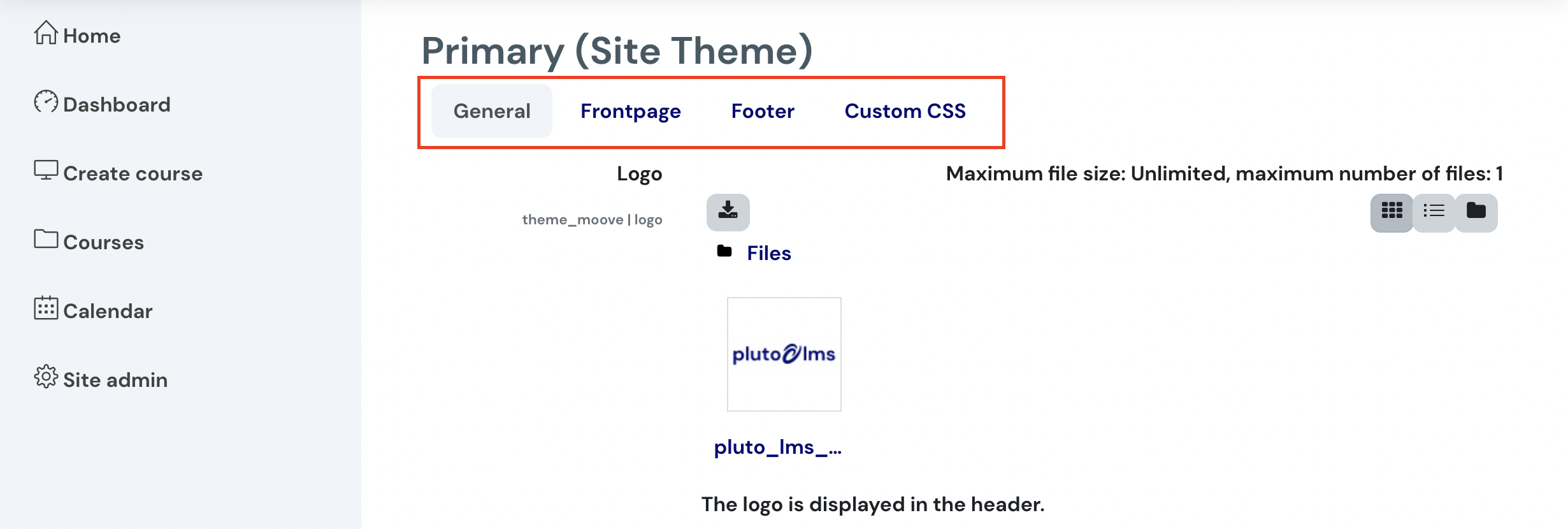
Task: Open the General settings tab
Action: coord(492,111)
